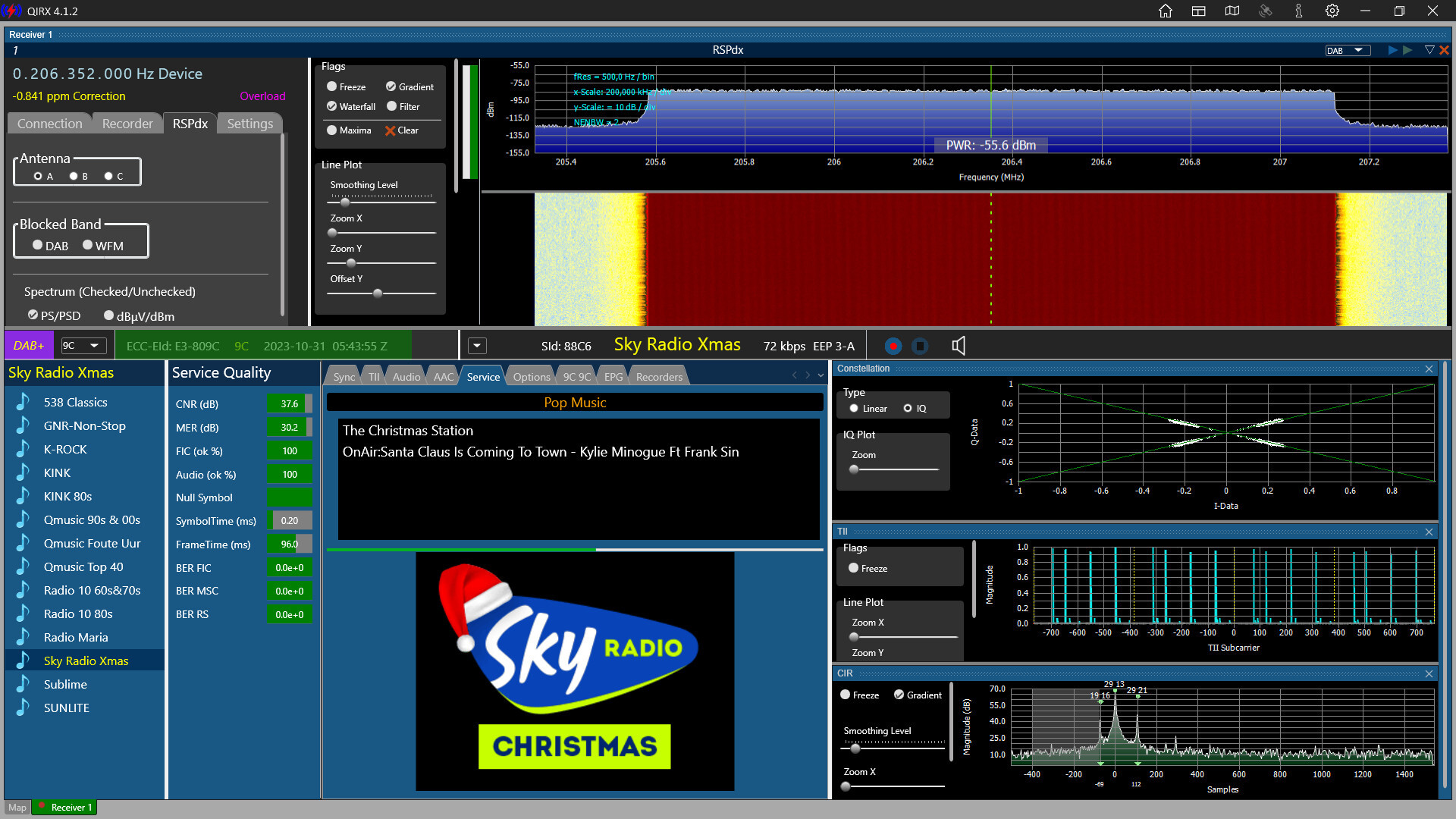1456x819 pixels.
Task: Start recording with the red record button
Action: [x=893, y=346]
